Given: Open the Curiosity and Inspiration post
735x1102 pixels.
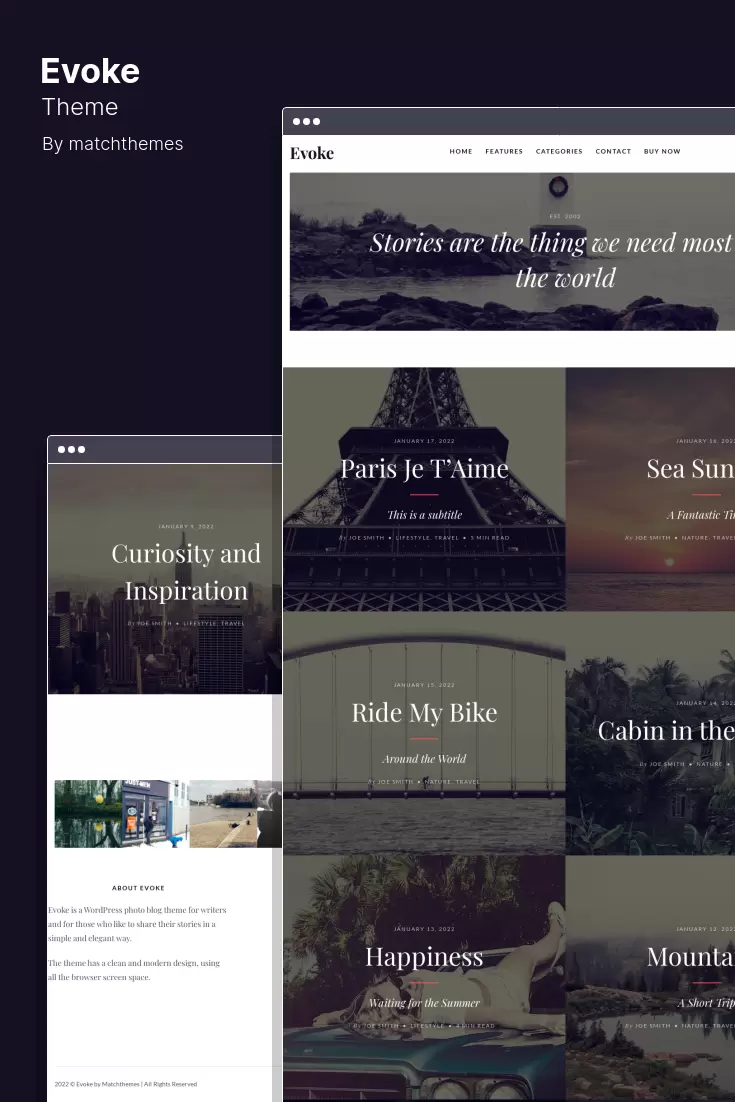Looking at the screenshot, I should (186, 572).
